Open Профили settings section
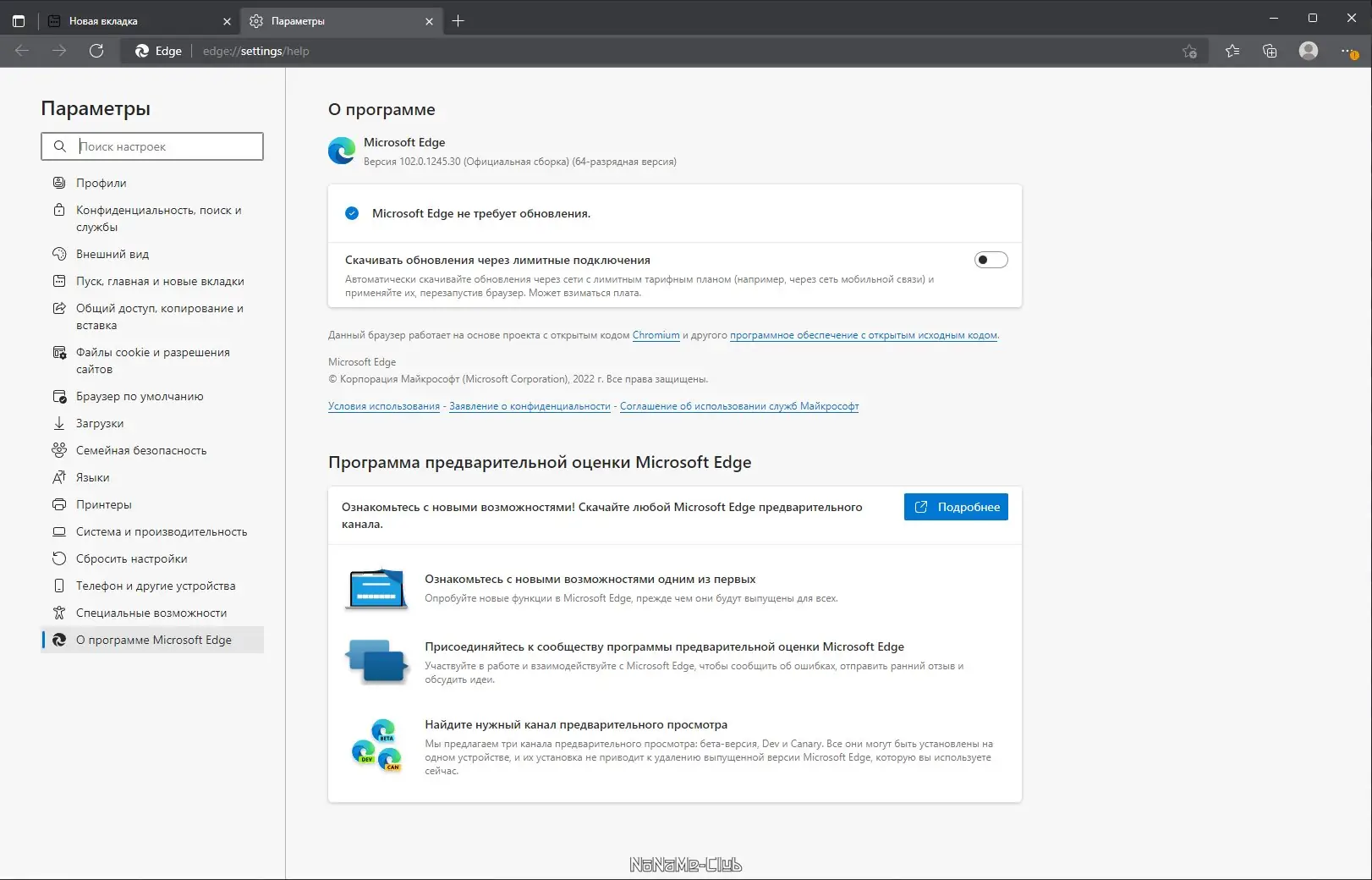Image resolution: width=1372 pixels, height=880 pixels. coord(101,183)
